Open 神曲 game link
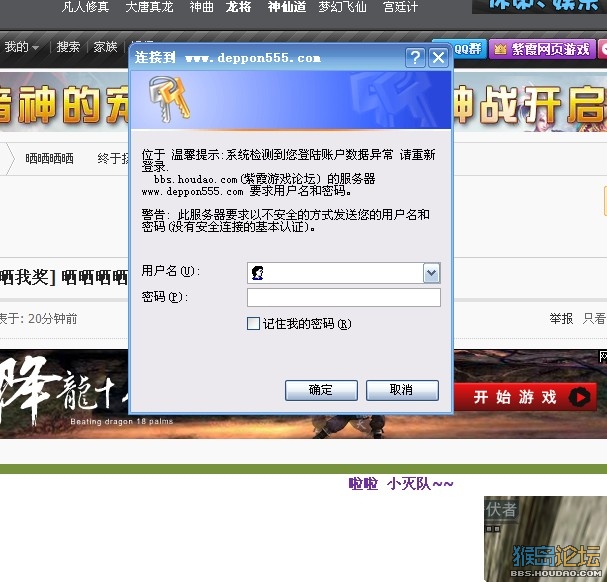This screenshot has height=582, width=607. (x=201, y=7)
